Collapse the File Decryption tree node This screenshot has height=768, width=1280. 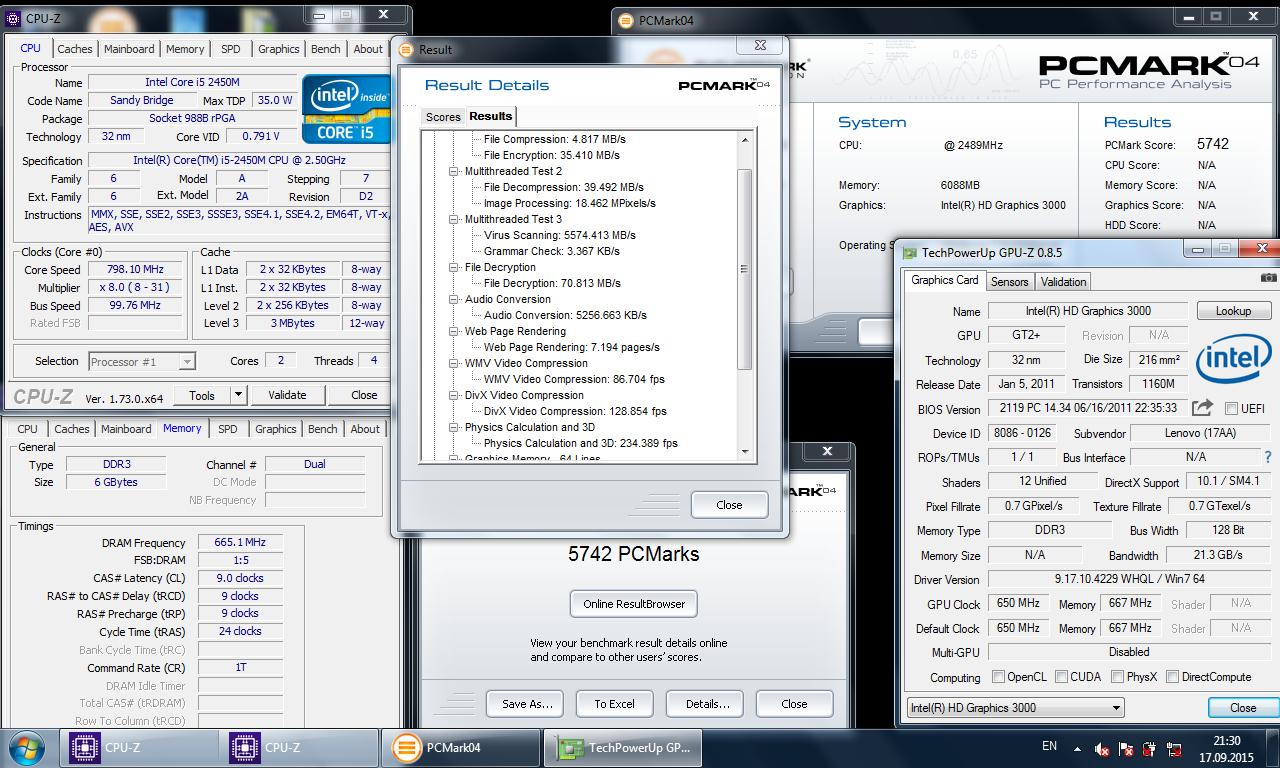454,267
